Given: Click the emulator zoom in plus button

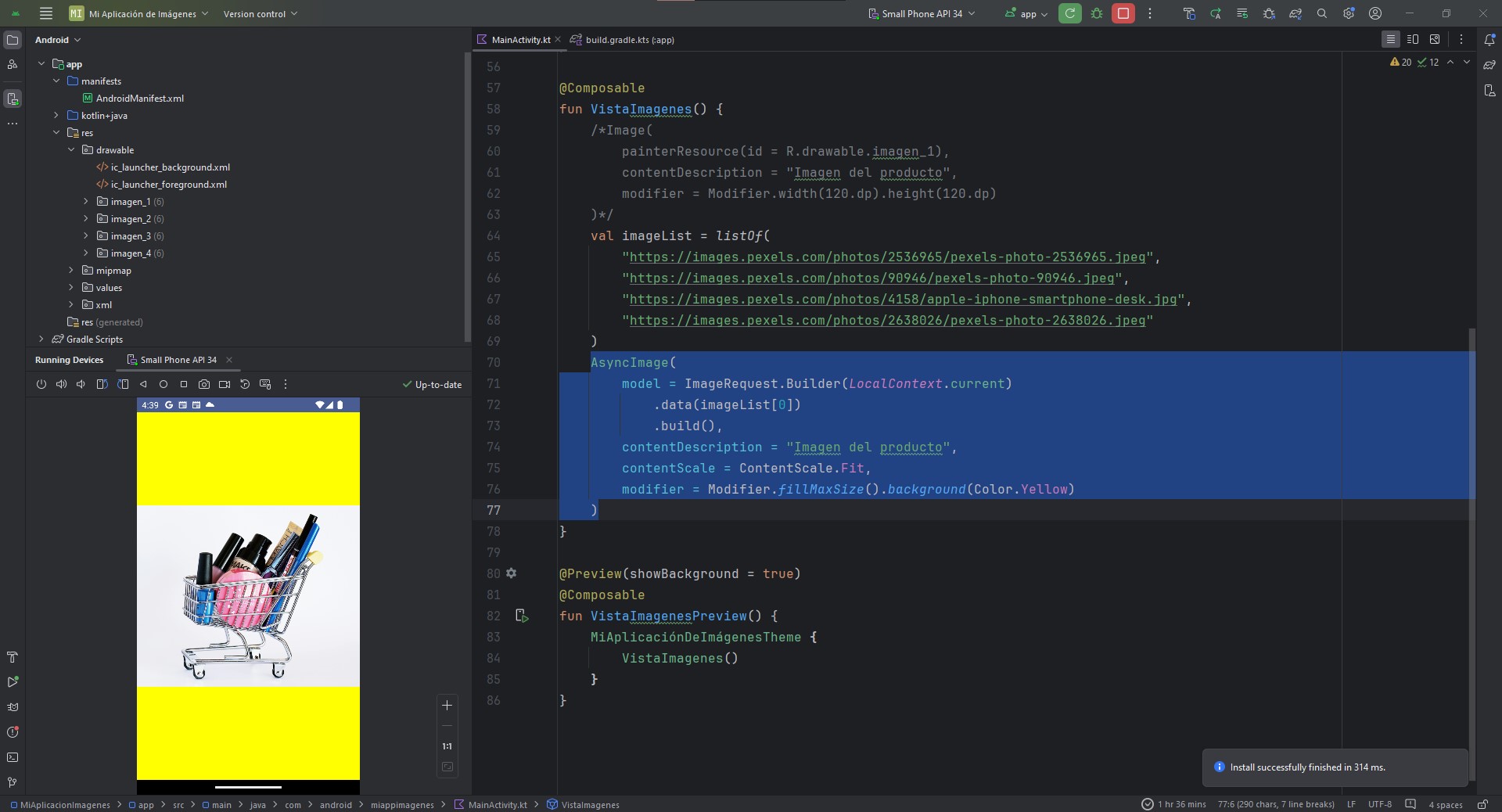Looking at the screenshot, I should [447, 706].
